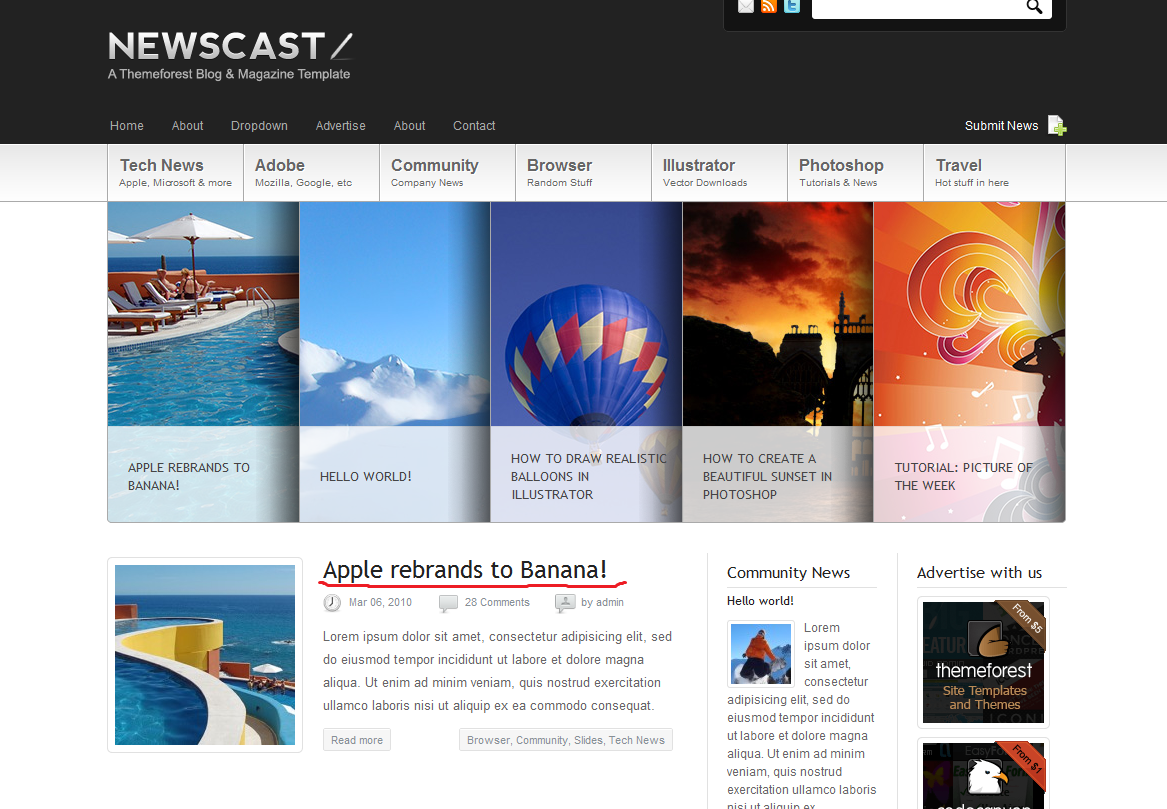Open the article's pool thumbnail image
1167x809 pixels.
click(205, 655)
